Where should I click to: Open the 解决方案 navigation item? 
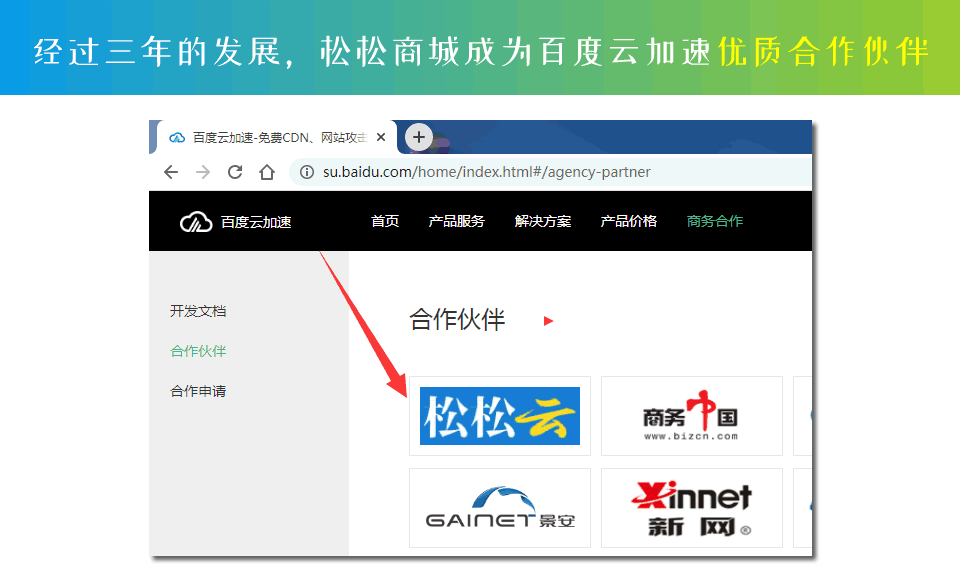543,221
